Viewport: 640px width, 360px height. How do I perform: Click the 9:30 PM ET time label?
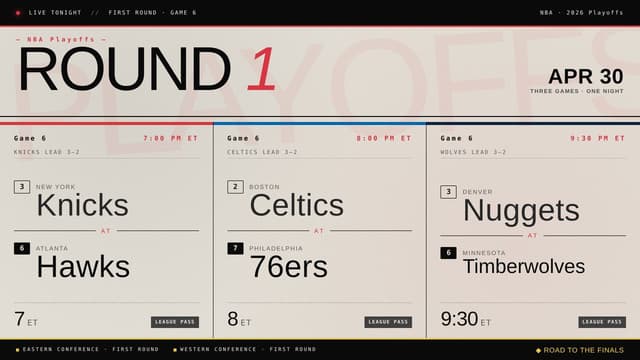tap(598, 138)
